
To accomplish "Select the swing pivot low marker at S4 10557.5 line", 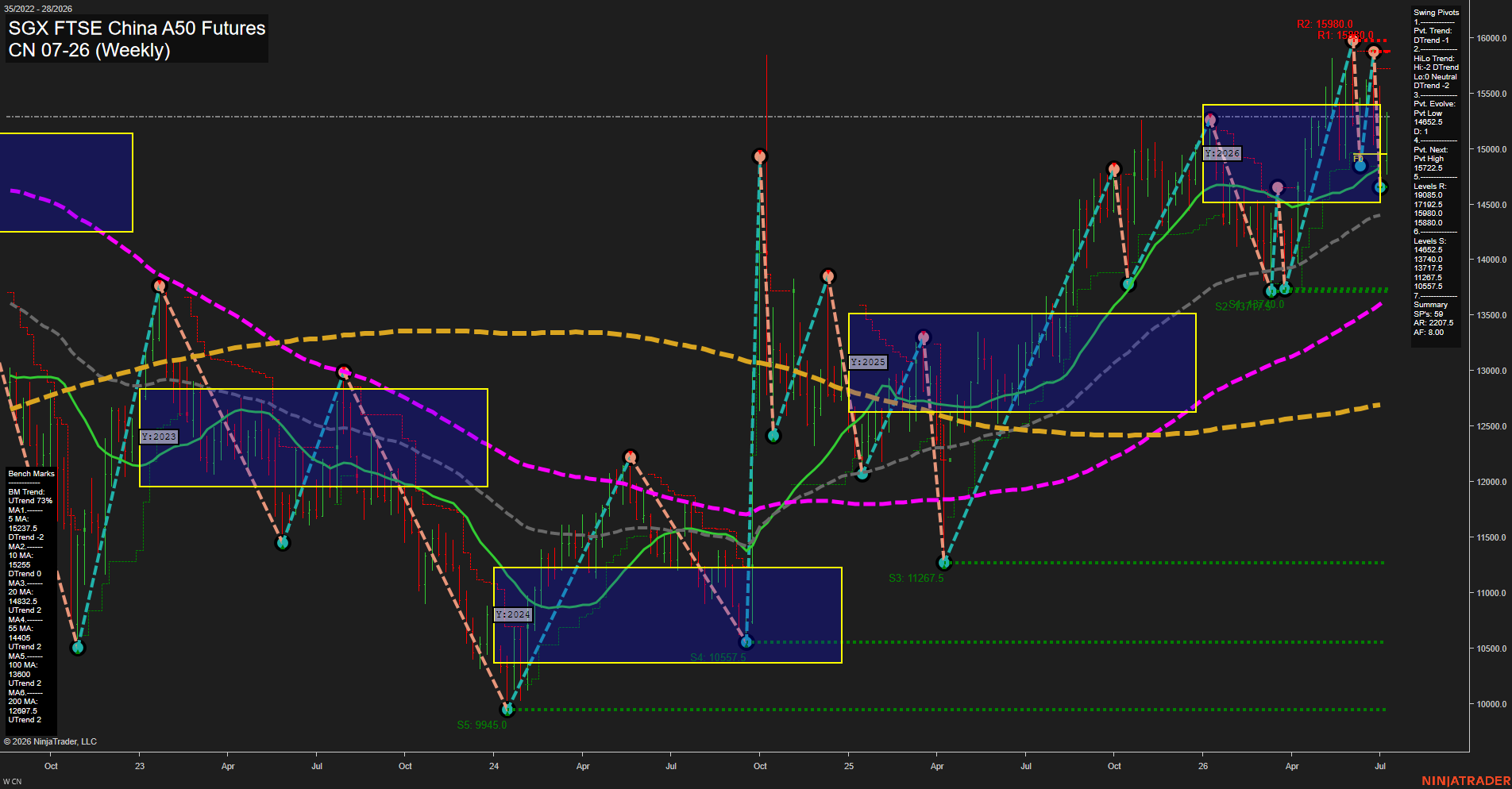I will point(746,641).
